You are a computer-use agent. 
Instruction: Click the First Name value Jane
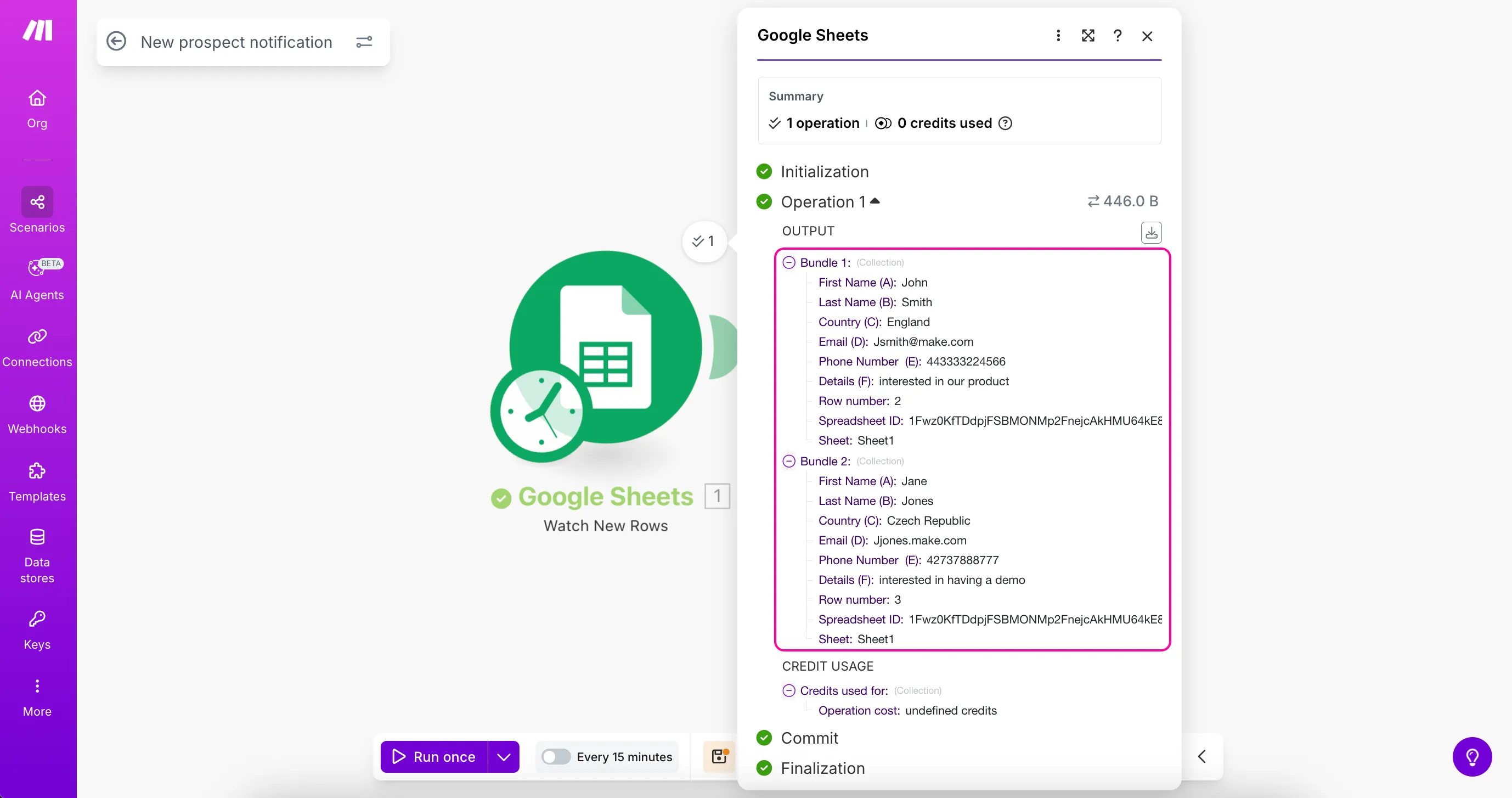pyautogui.click(x=915, y=481)
